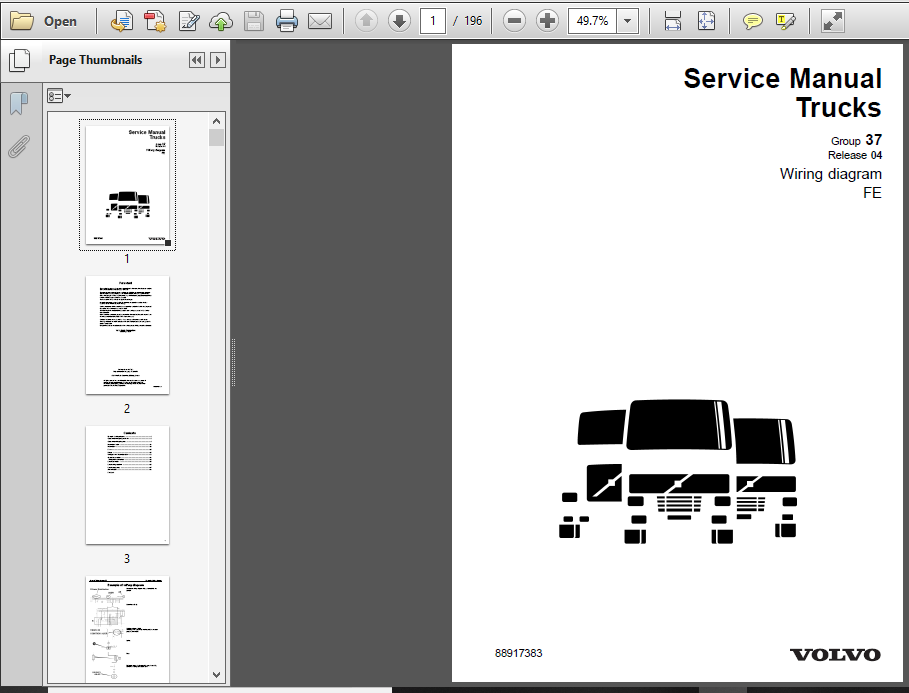Expand the pane with right-arrow button

point(218,60)
